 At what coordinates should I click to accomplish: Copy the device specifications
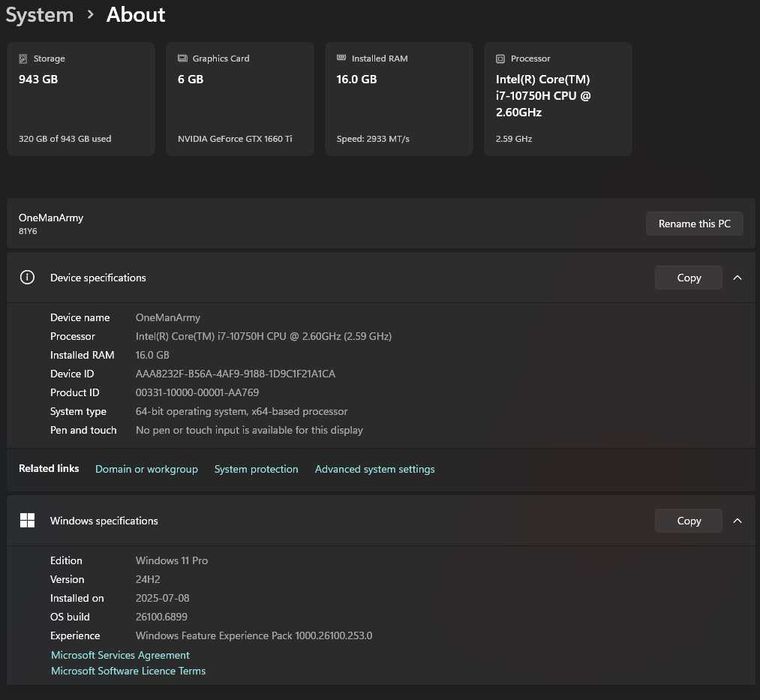[688, 278]
